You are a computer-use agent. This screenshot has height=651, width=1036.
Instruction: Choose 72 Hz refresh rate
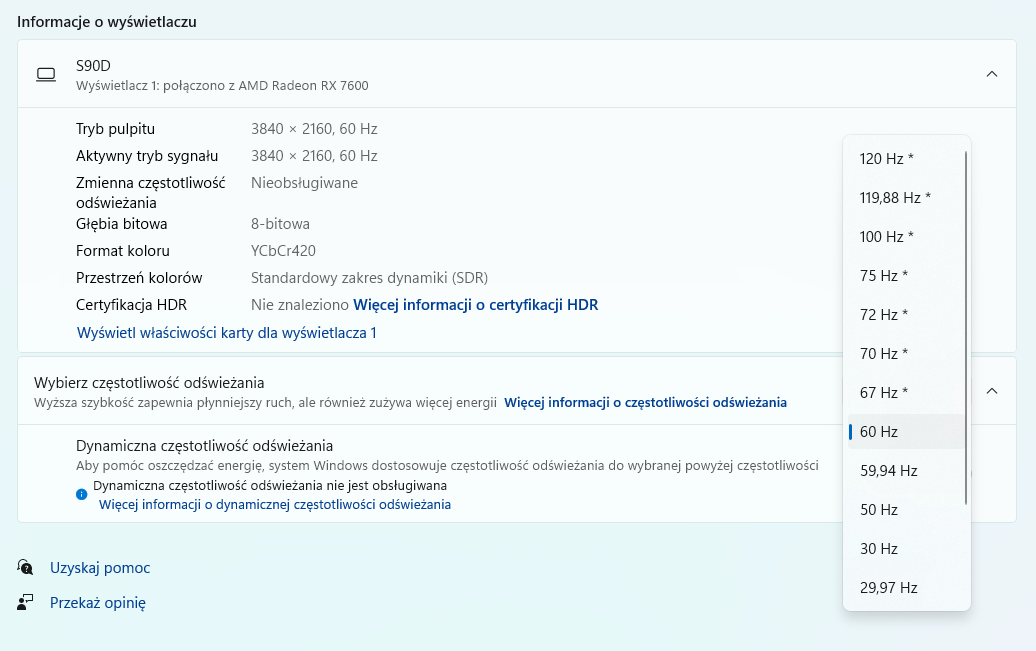click(905, 315)
